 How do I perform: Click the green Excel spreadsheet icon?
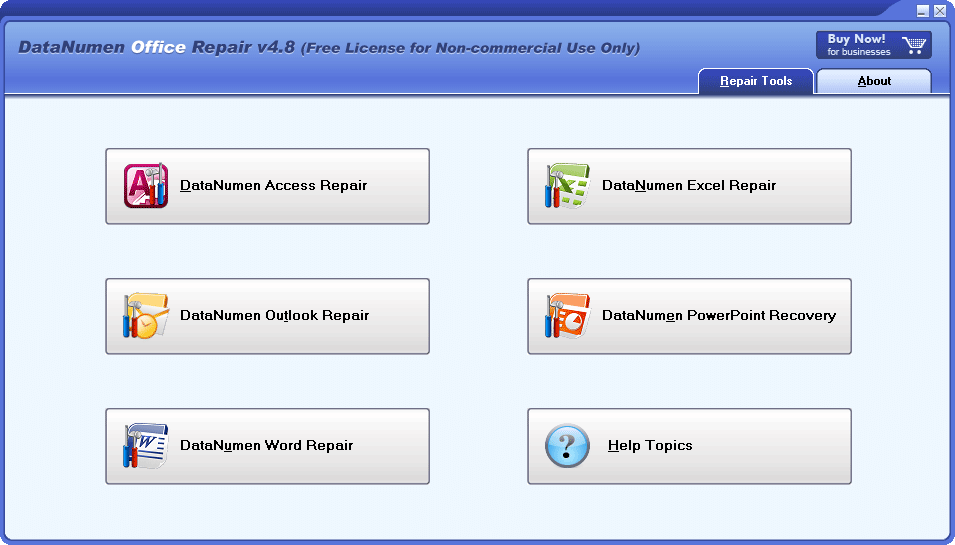(567, 186)
